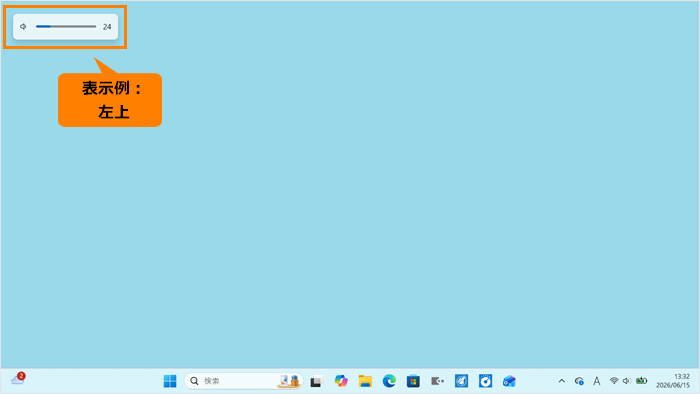Toggle the IME input mode A indicator

596,381
